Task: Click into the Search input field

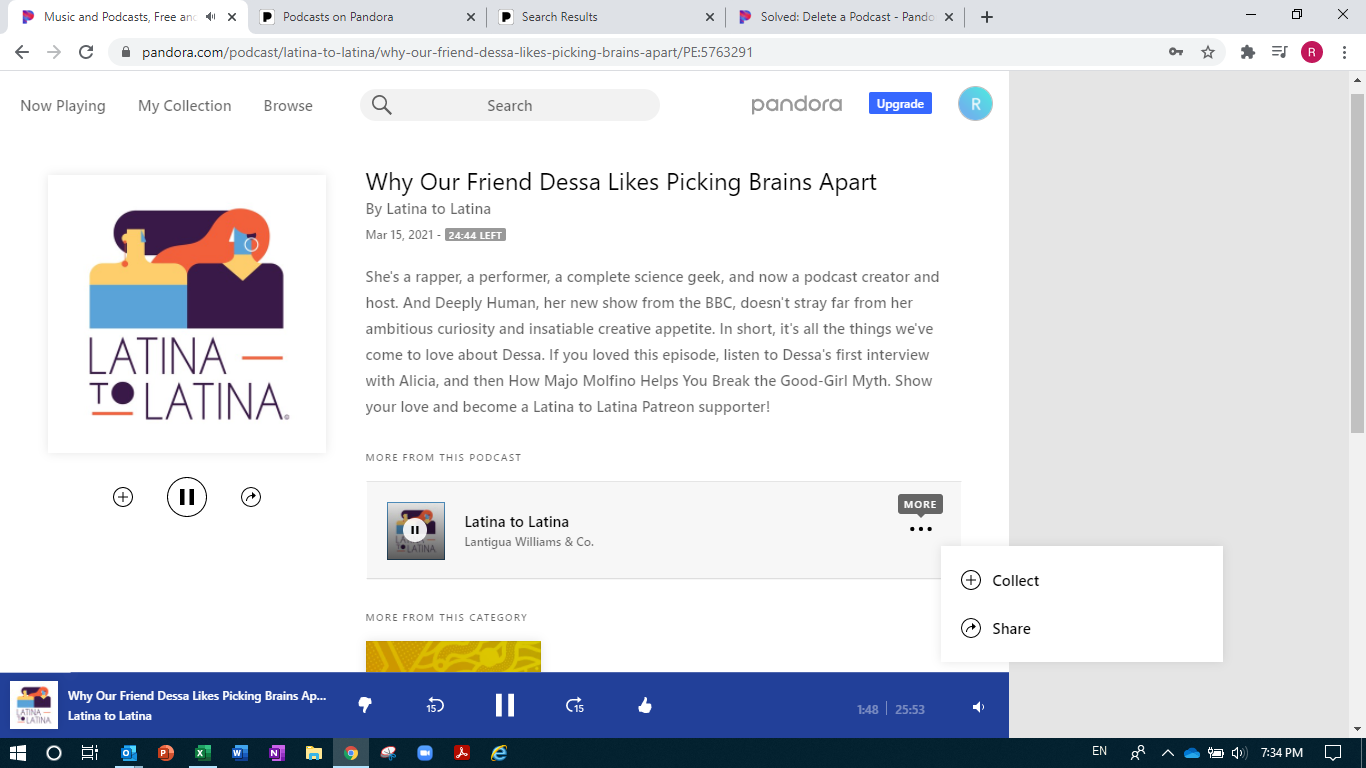Action: (x=510, y=106)
